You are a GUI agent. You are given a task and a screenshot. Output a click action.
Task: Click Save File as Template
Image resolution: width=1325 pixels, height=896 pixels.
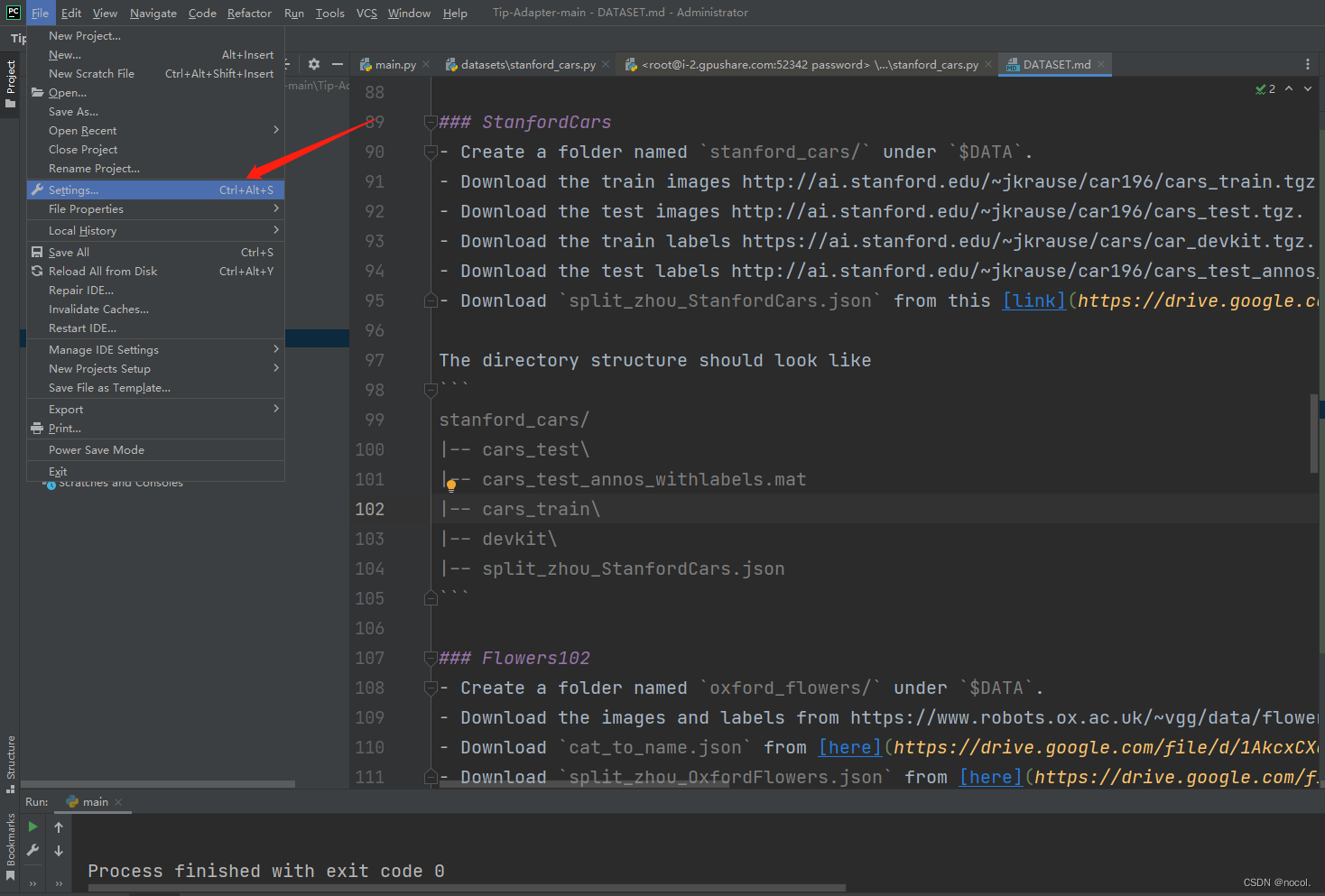point(155,388)
